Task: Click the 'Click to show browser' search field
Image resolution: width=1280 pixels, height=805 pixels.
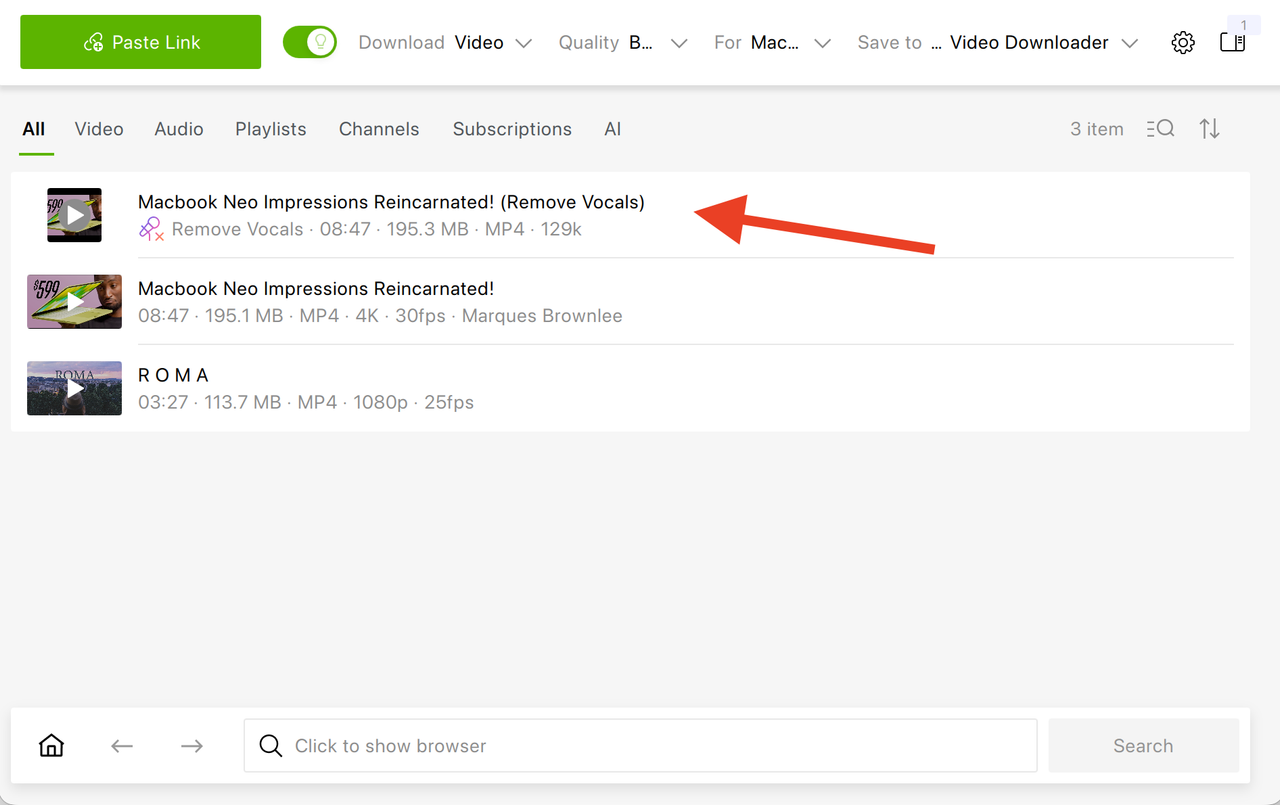Action: coord(640,746)
